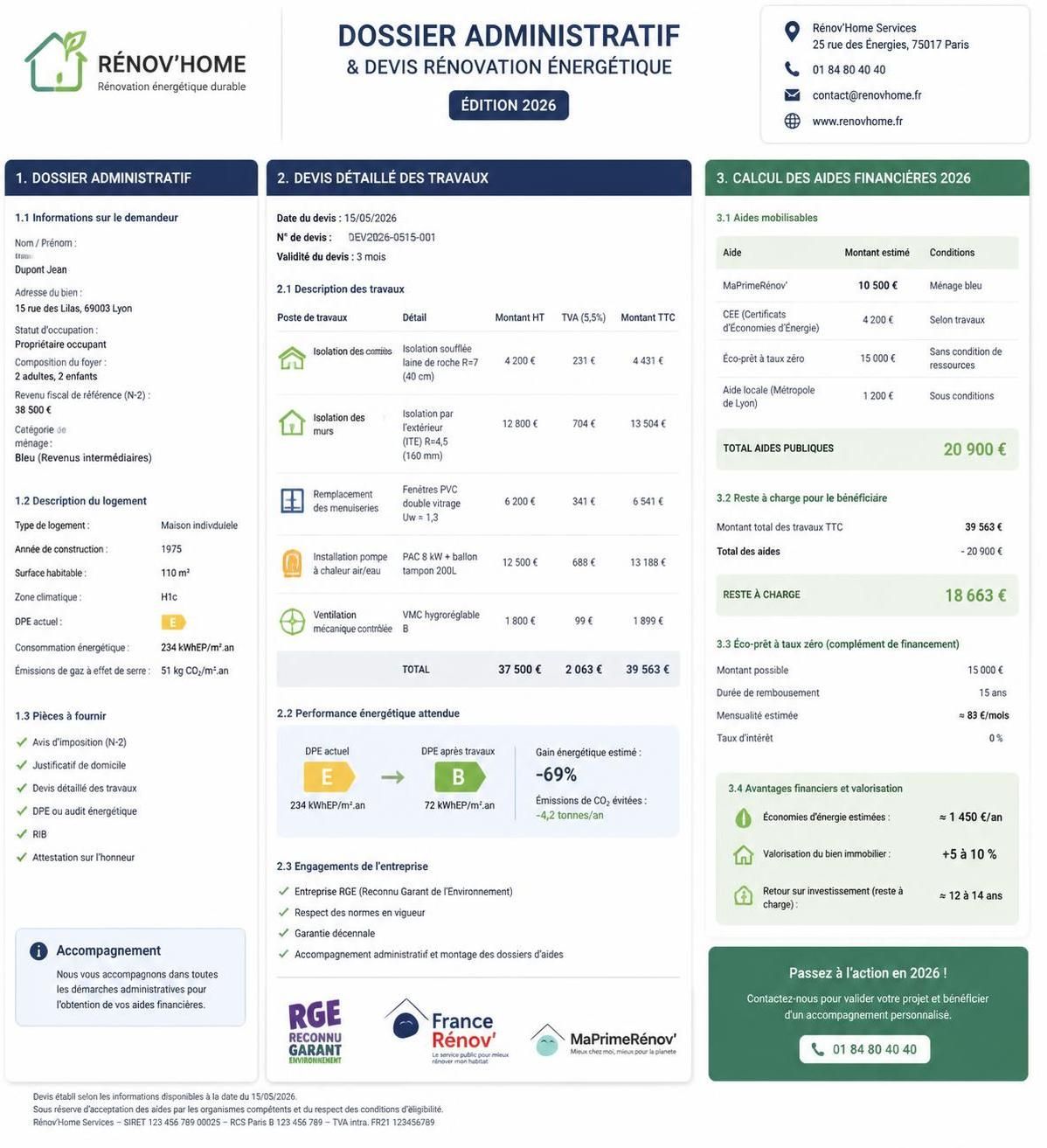
Task: Click the name Dupont Jean
Action: [40, 269]
